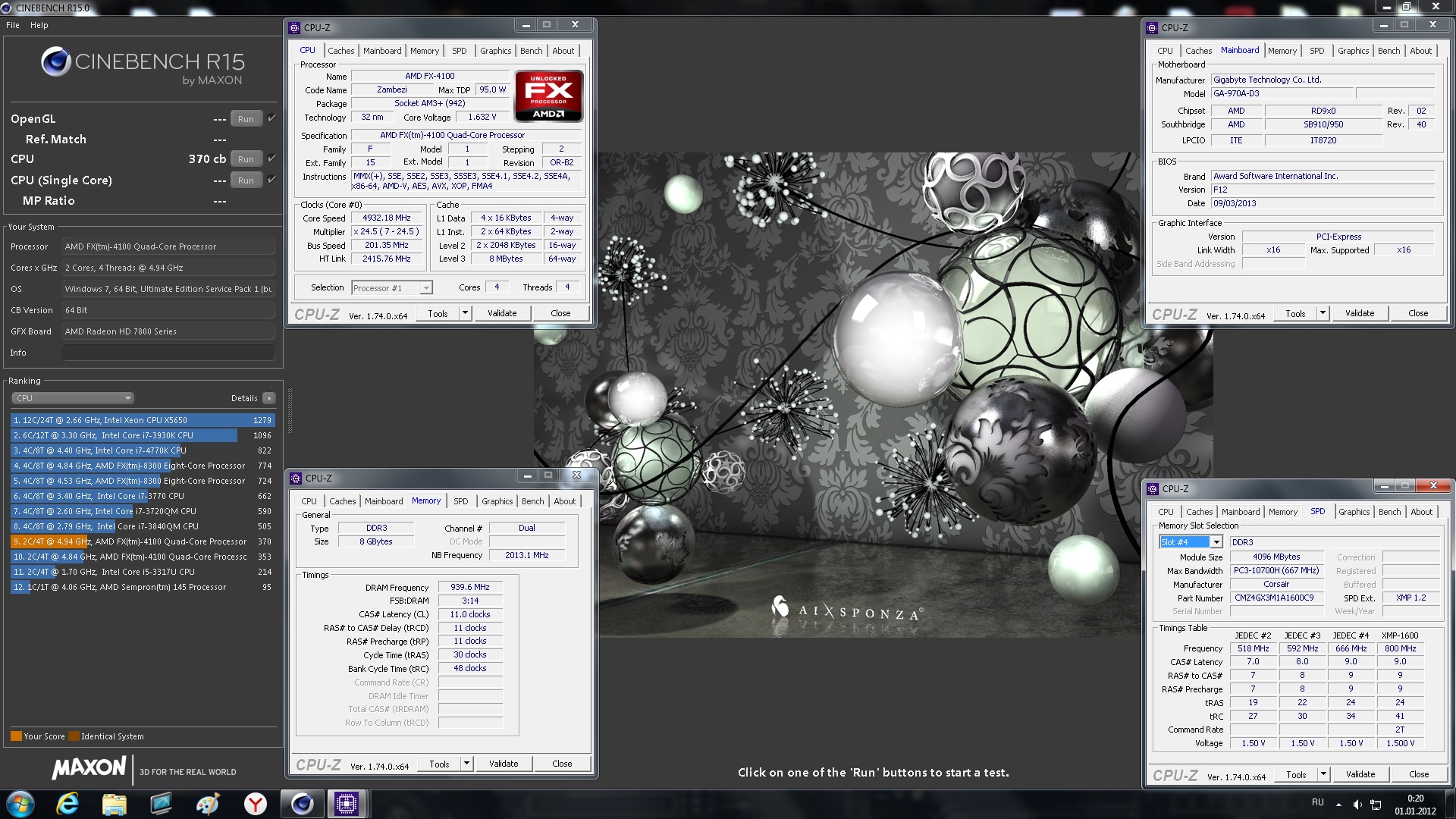Expand Tools arrow in the Memory window
The image size is (1456, 819).
[x=466, y=764]
